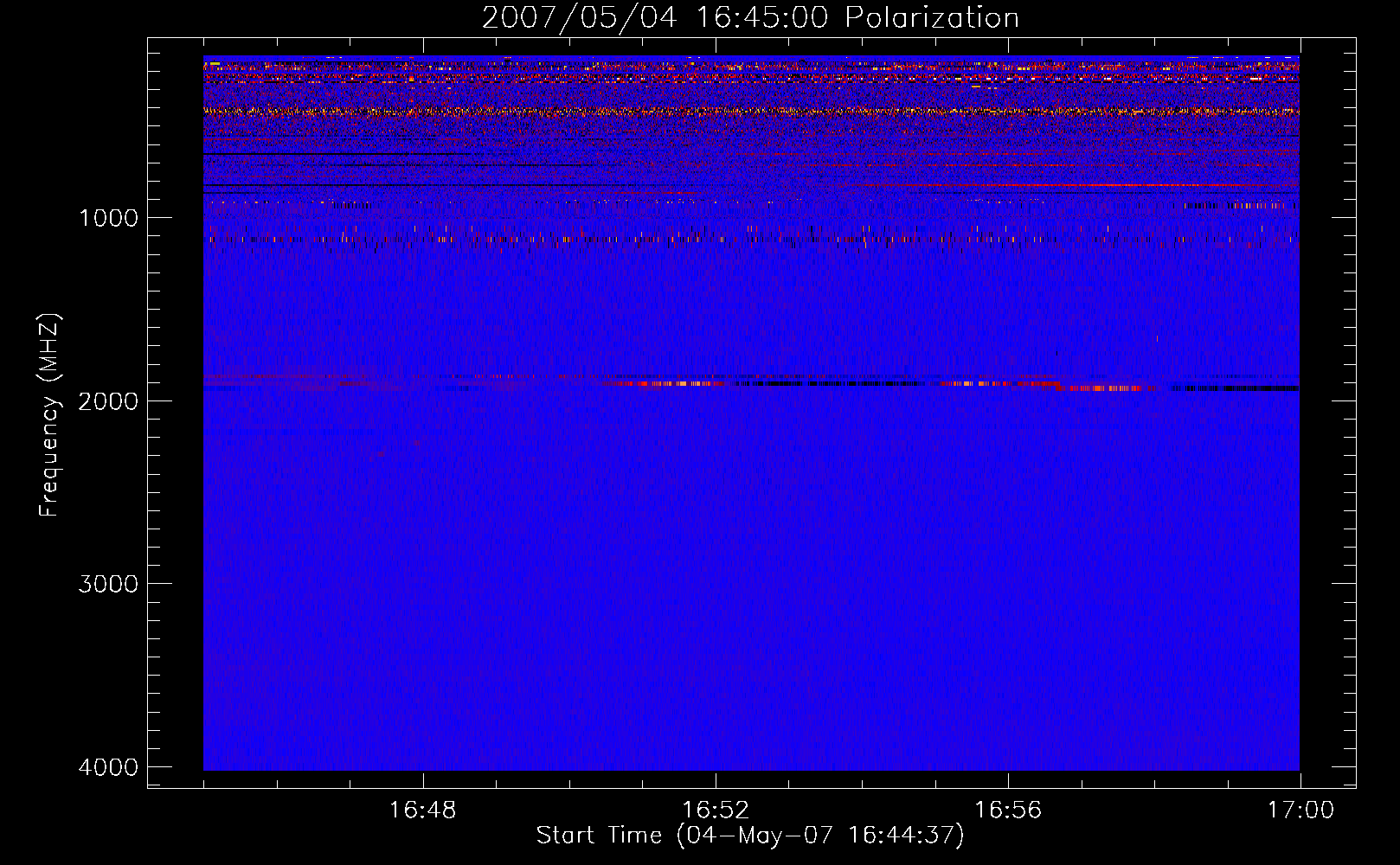Click the "Start Time (04-May-07 16:44:37)" label
This screenshot has width=1400, height=865.
750,836
